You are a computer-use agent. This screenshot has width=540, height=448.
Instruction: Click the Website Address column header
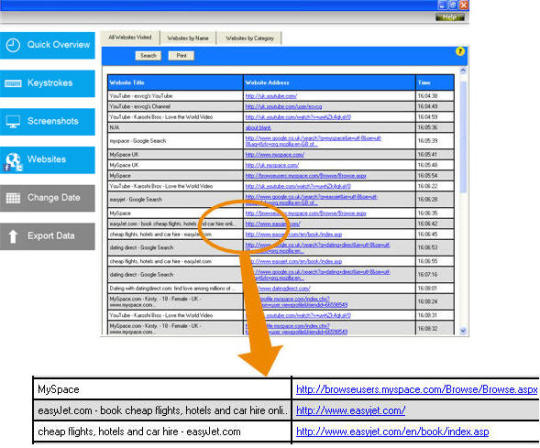click(330, 83)
